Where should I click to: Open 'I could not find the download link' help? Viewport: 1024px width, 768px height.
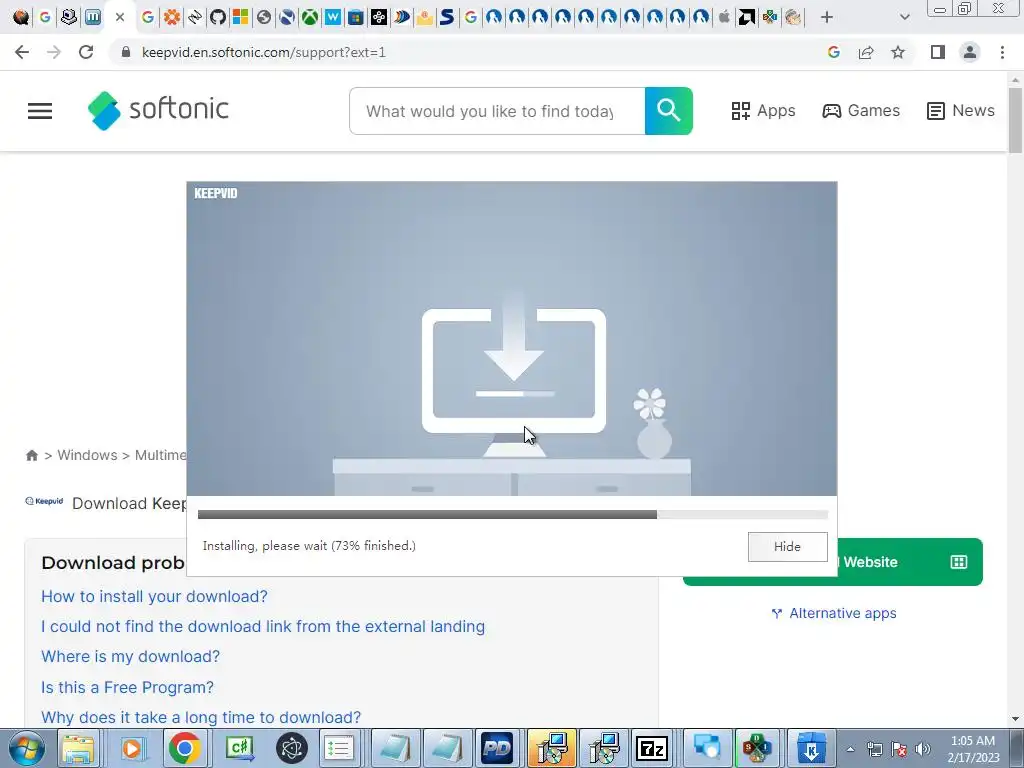tap(263, 626)
